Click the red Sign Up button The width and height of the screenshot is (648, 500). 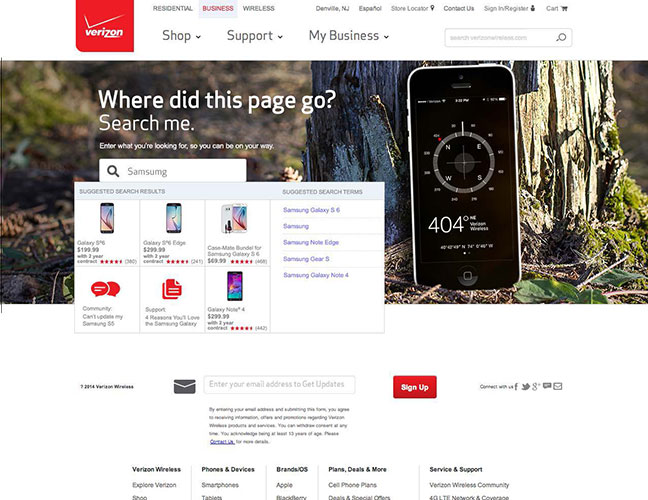[415, 387]
